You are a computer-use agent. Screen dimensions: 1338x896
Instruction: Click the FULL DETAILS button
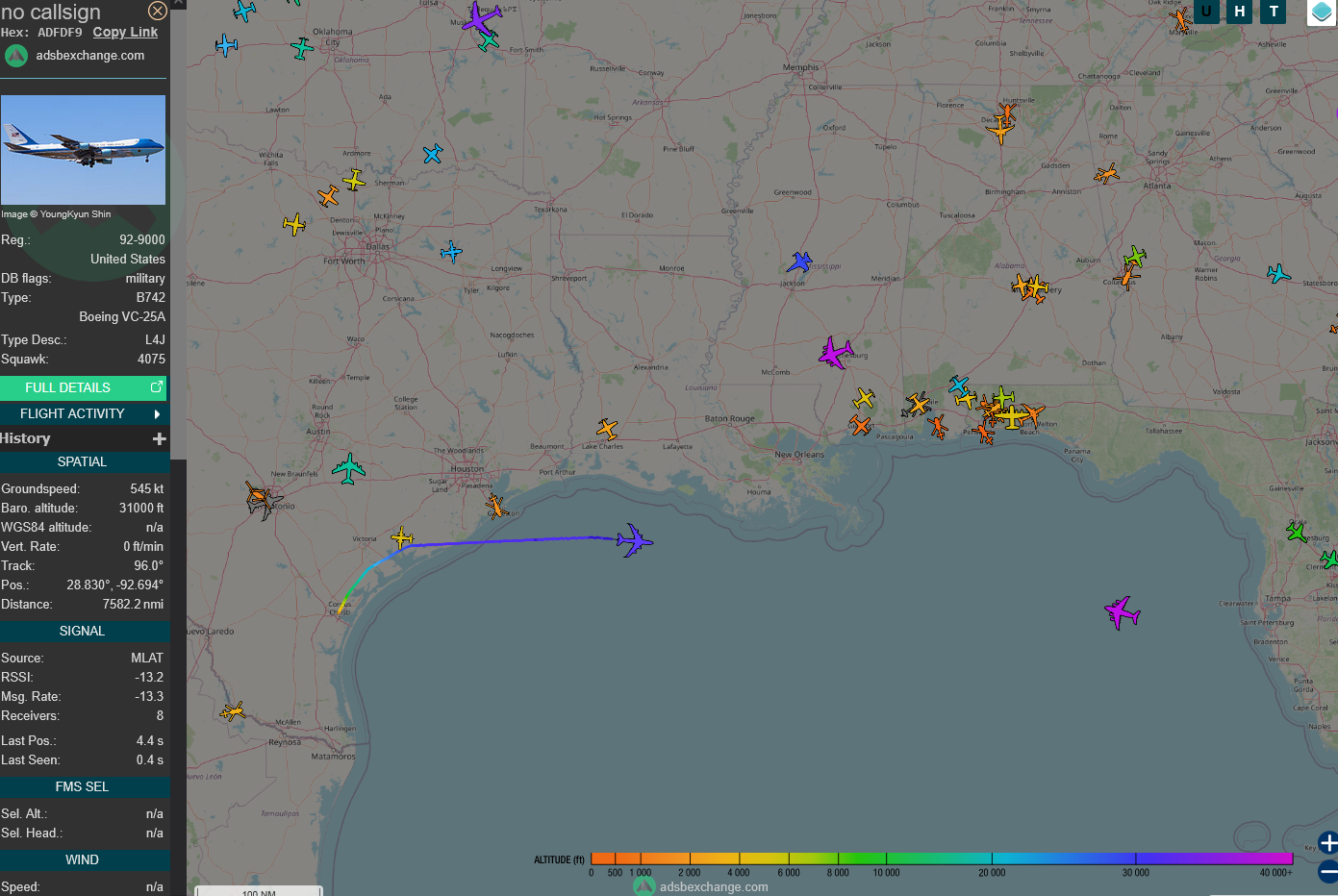tap(83, 387)
